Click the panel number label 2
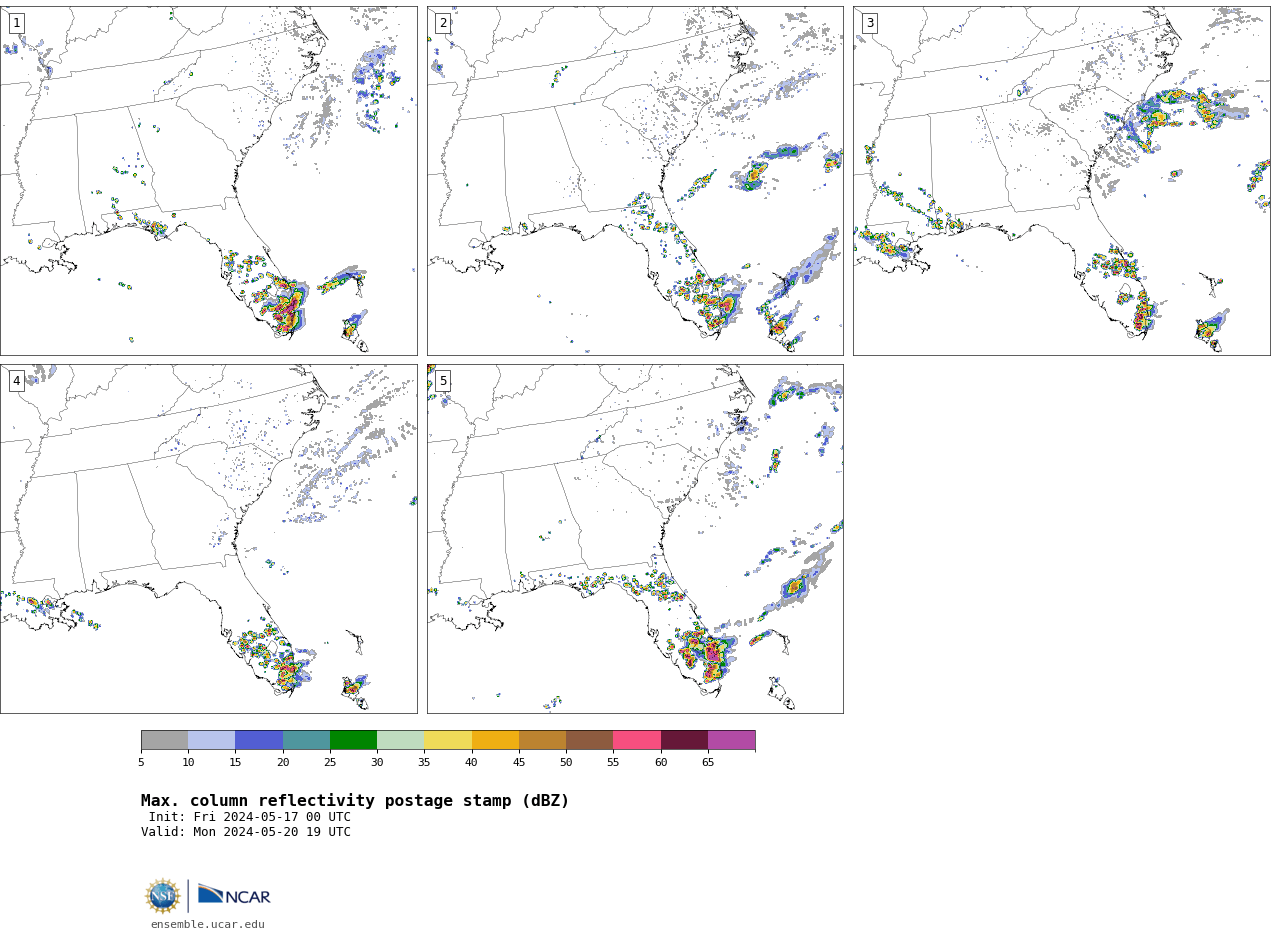Image resolution: width=1280 pixels, height=936 pixels. click(x=443, y=23)
